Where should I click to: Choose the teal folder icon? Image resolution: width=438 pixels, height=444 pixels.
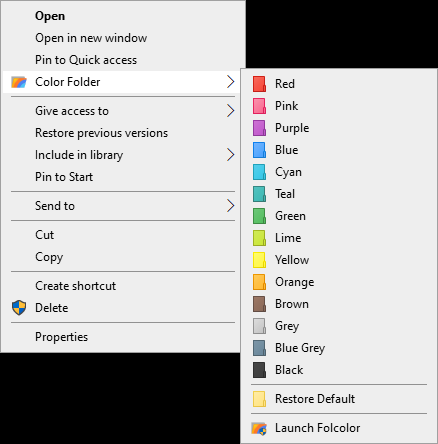[259, 194]
